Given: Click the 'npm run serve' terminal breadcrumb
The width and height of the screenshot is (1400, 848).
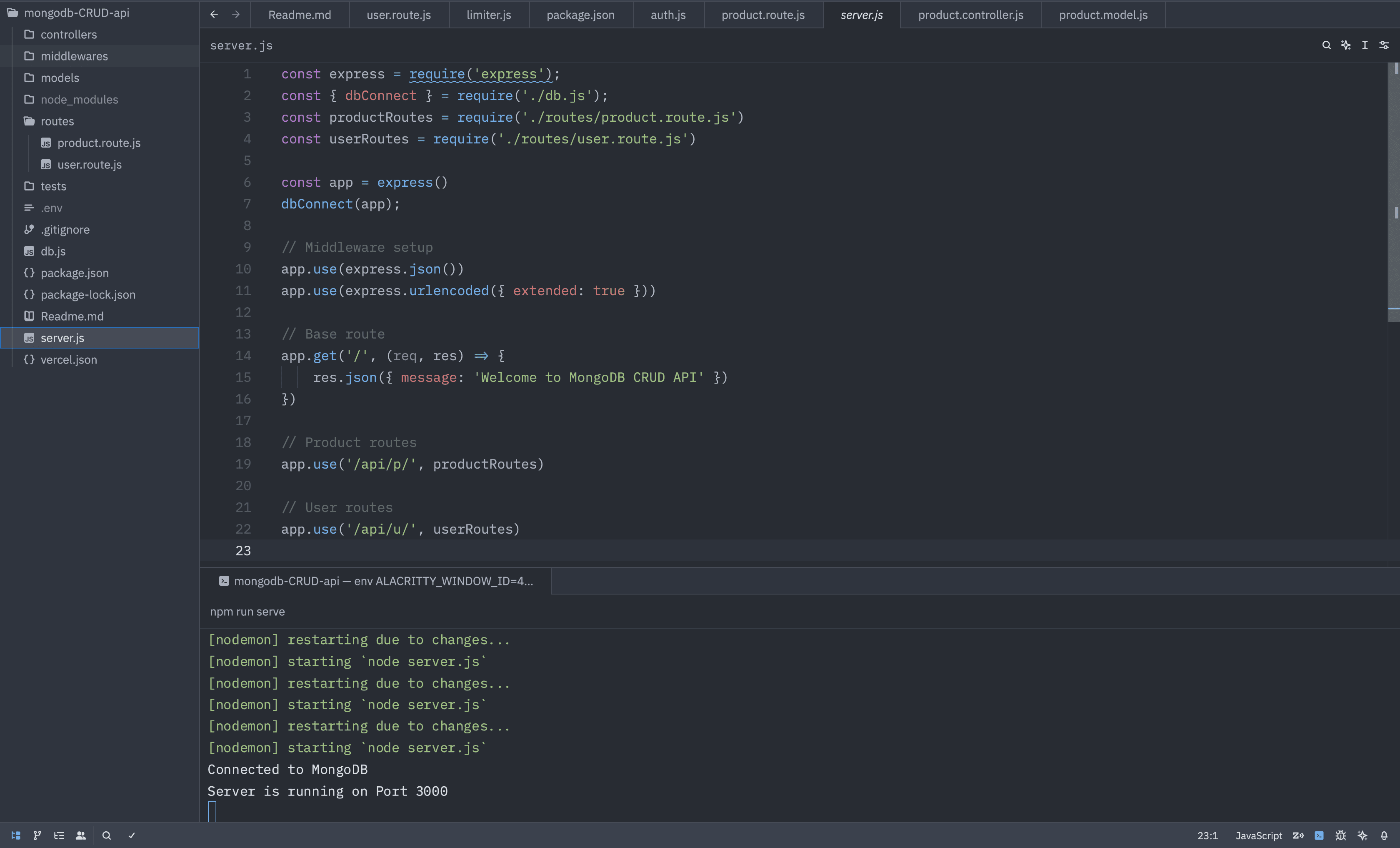Looking at the screenshot, I should (x=247, y=612).
